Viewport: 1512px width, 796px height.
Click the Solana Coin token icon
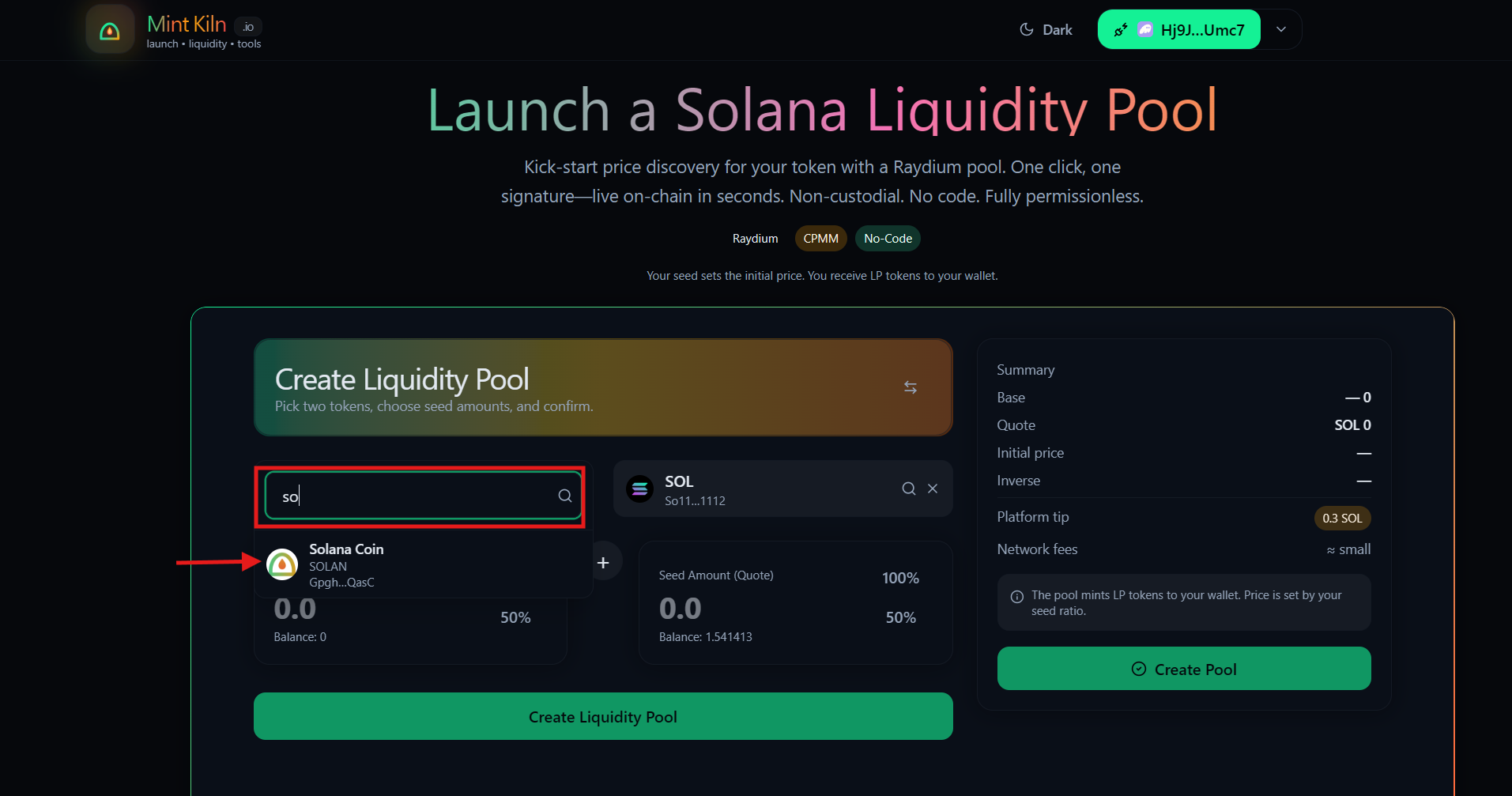[282, 564]
